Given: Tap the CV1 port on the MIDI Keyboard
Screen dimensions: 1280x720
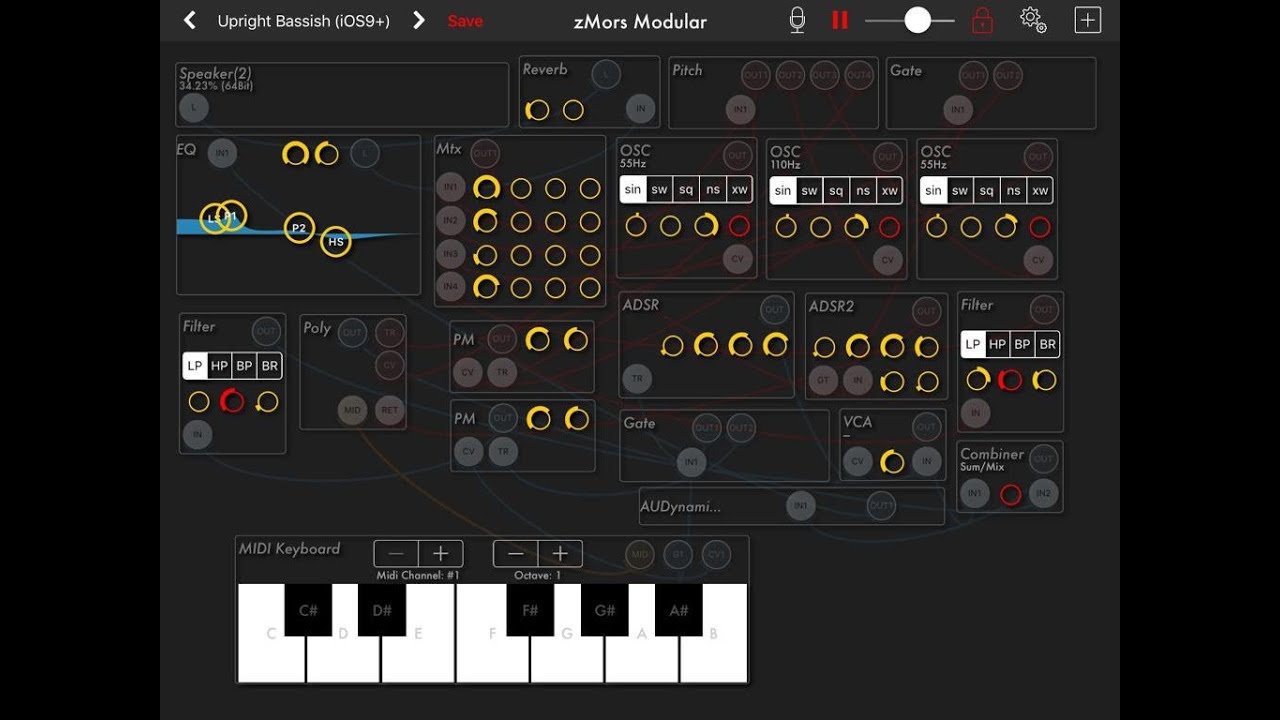Looking at the screenshot, I should pos(716,554).
